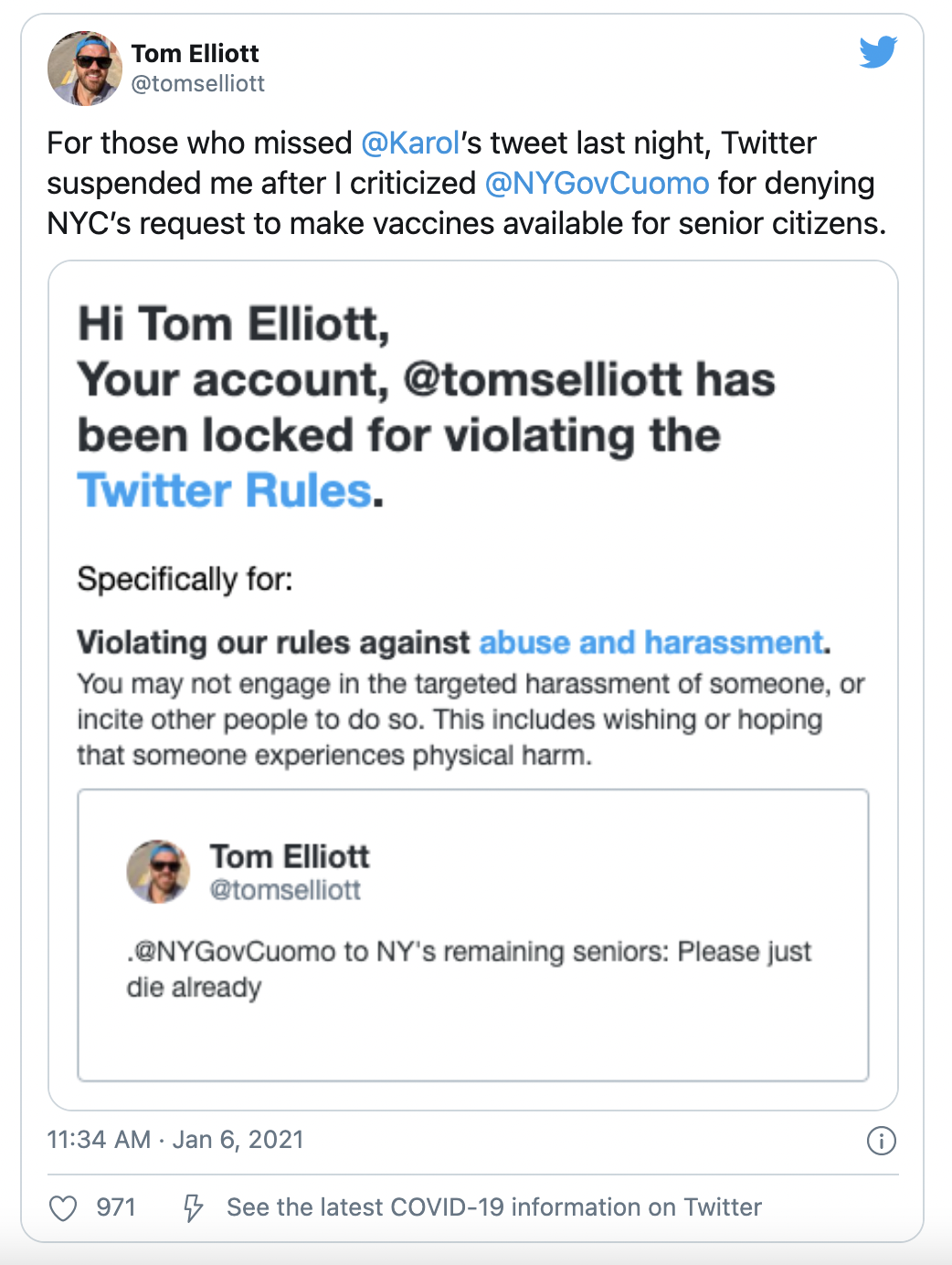Open Tom Elliott's profile avatar
This screenshot has width=952, height=1265.
tap(84, 69)
